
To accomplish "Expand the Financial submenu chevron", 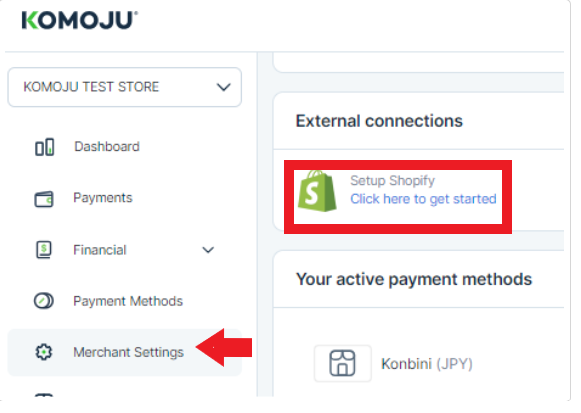I will pyautogui.click(x=208, y=250).
